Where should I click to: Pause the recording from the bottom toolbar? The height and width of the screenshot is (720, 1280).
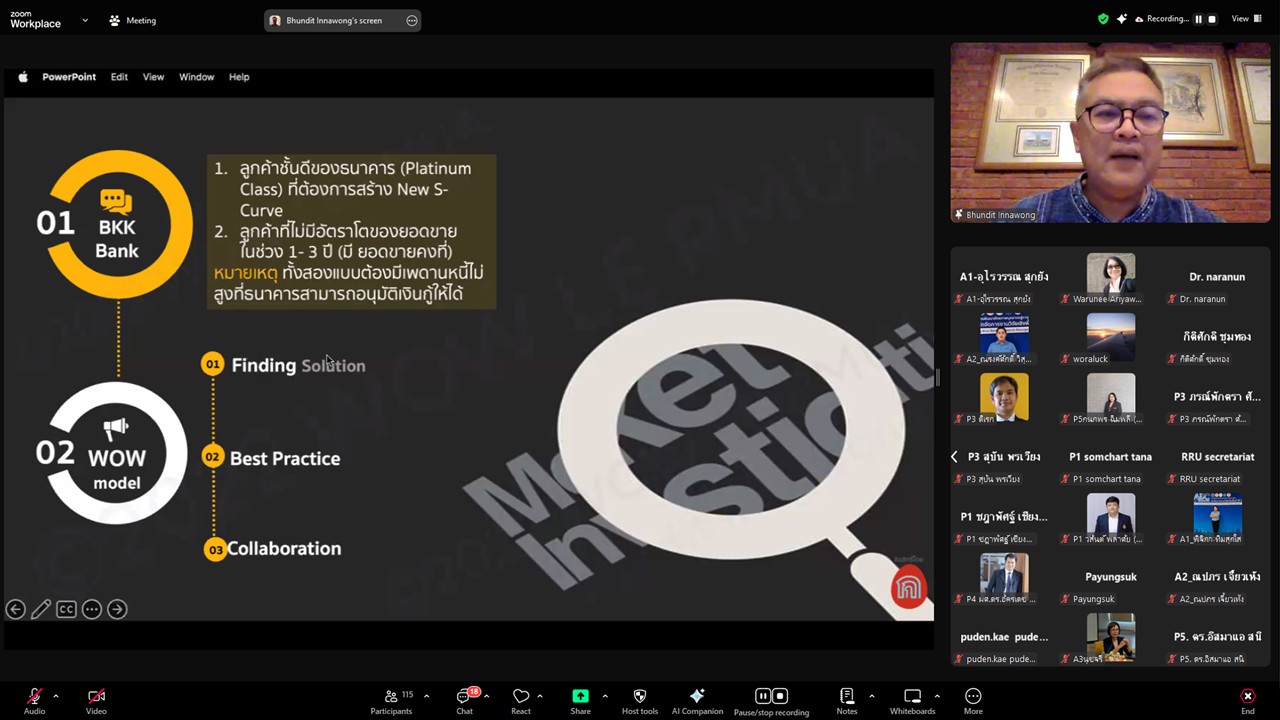click(x=763, y=696)
